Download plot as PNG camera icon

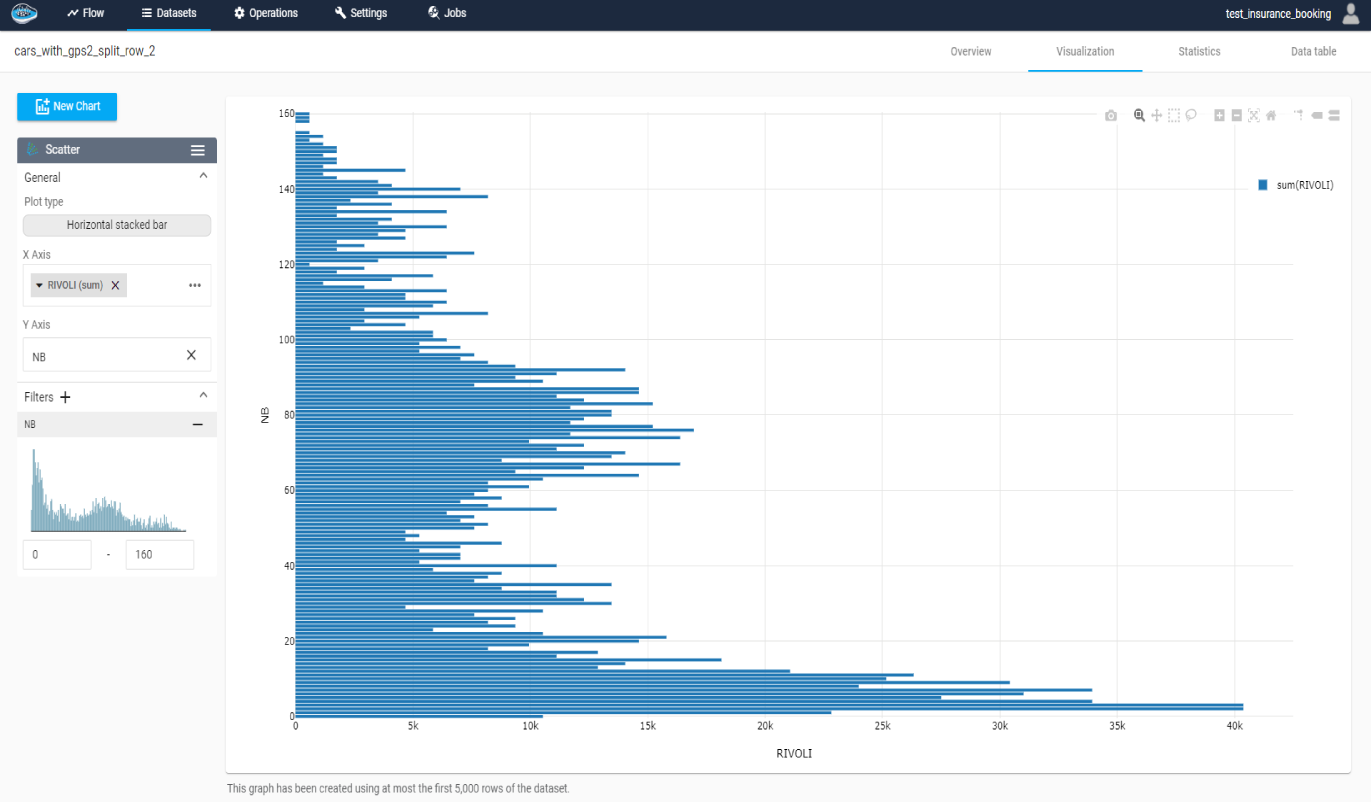coord(1110,116)
